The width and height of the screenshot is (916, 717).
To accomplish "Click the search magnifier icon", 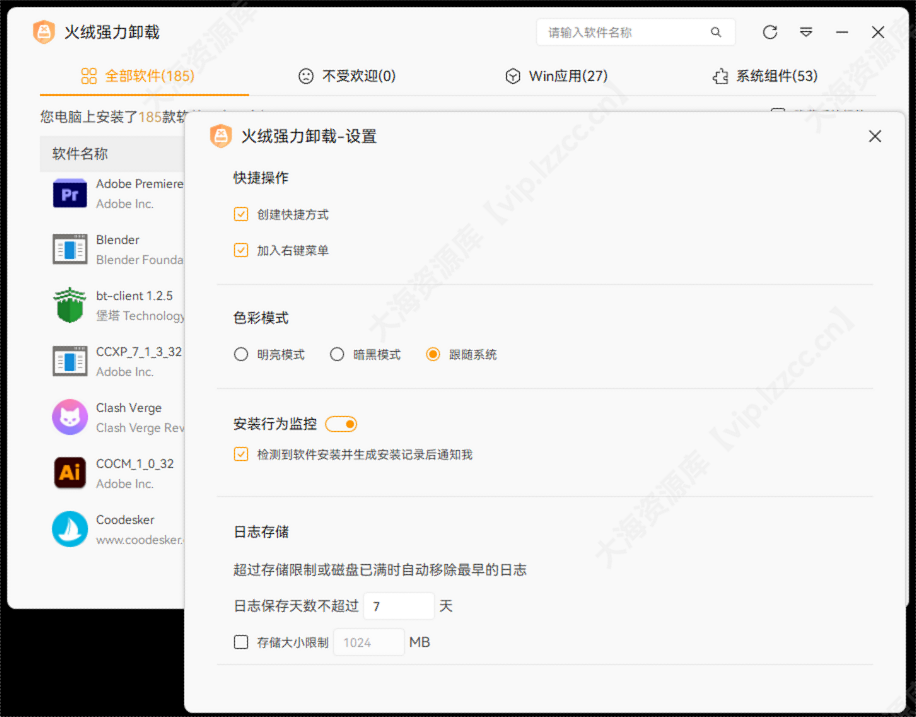I will pos(716,32).
